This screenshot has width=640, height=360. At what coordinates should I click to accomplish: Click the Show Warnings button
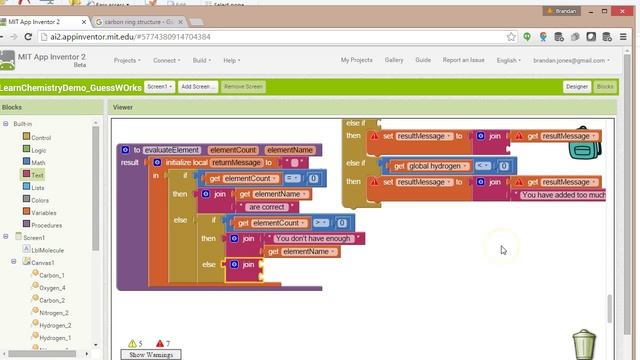151,355
